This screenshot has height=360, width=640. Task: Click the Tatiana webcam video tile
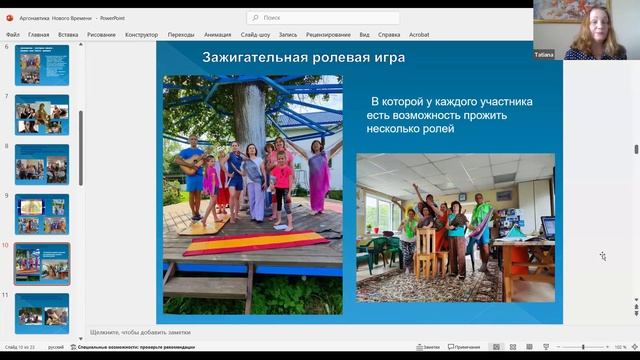586,30
